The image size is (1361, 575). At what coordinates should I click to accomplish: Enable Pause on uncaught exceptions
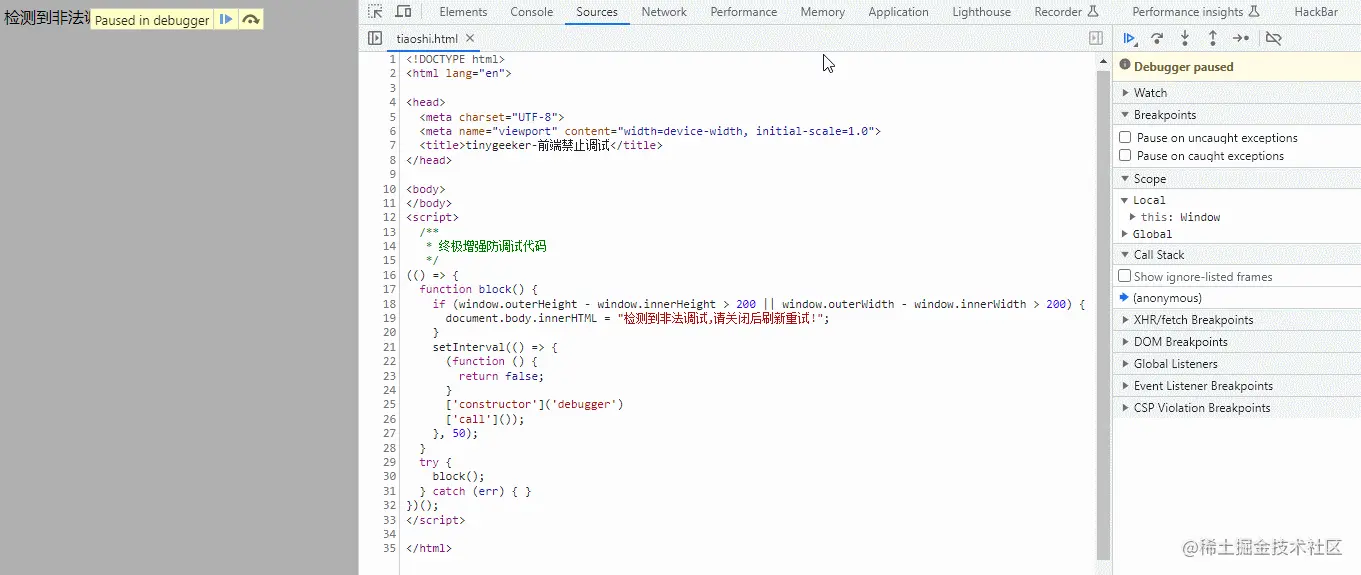pos(1125,138)
